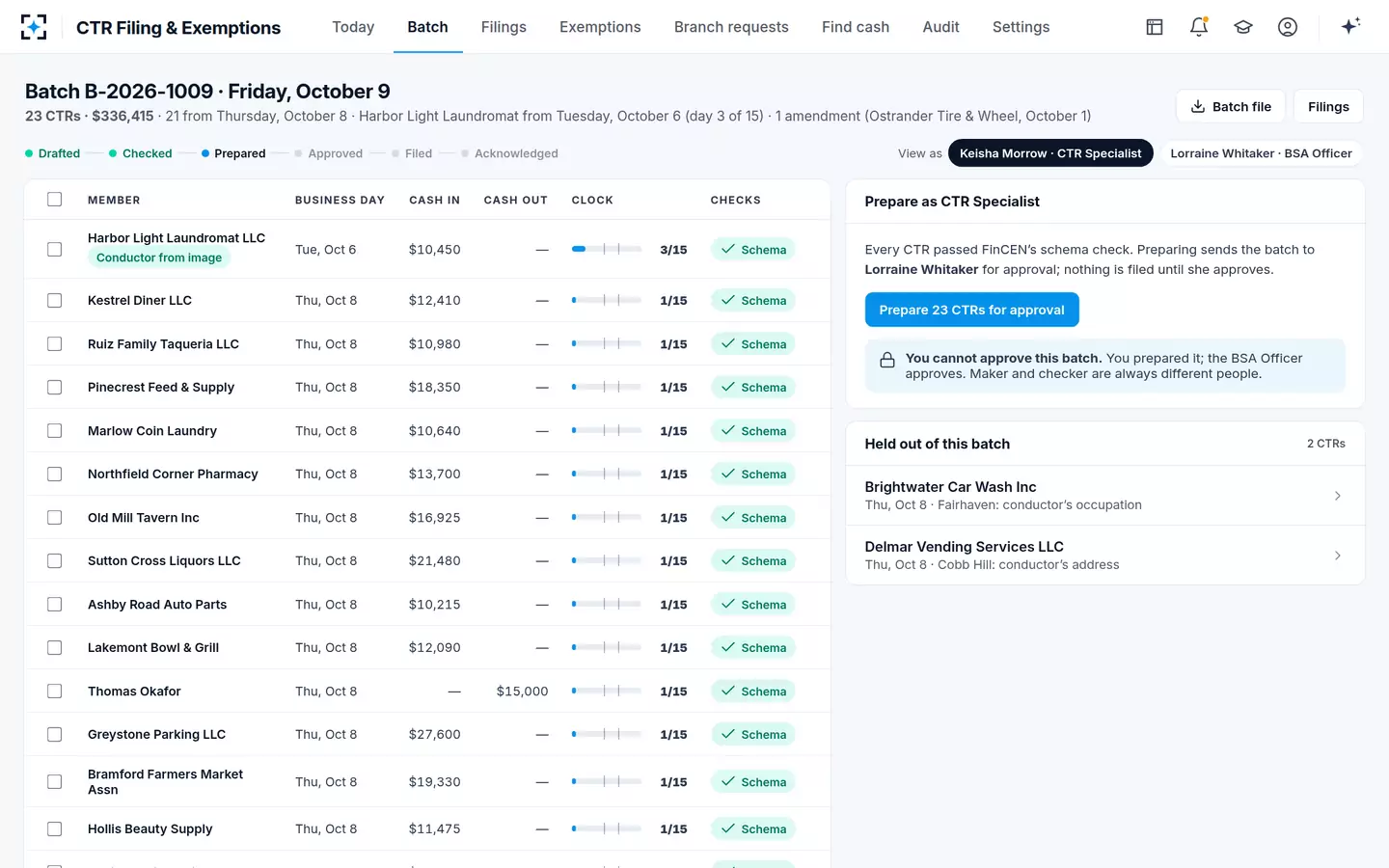This screenshot has width=1389, height=868.
Task: Click the Approved stage label
Action: pos(335,153)
